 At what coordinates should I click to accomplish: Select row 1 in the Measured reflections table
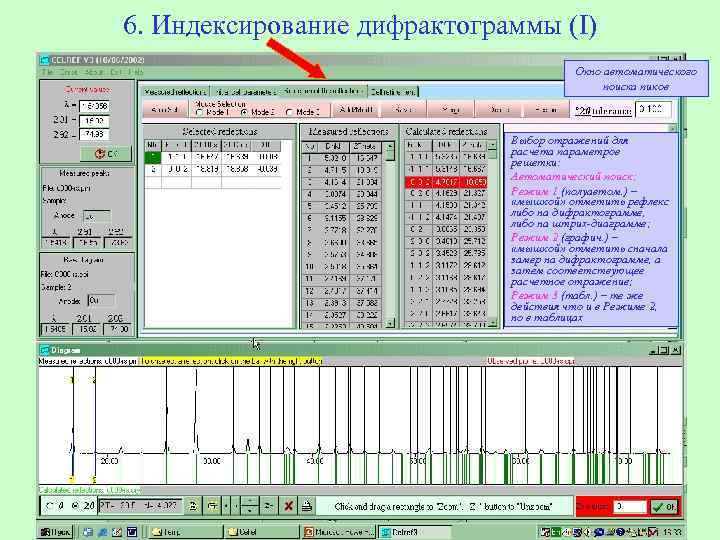(343, 158)
